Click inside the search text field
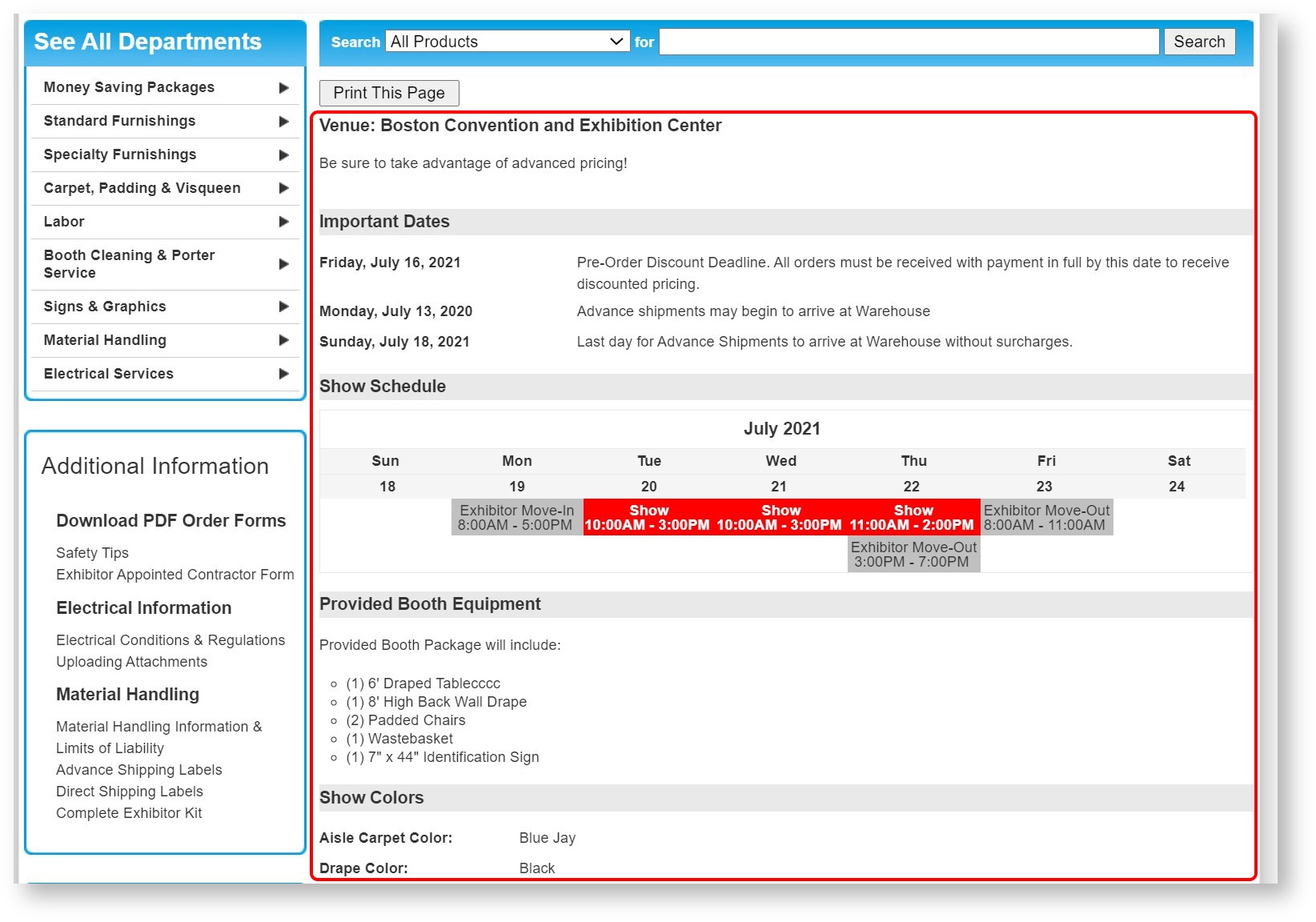Viewport: 1316px width, 922px height. 909,41
